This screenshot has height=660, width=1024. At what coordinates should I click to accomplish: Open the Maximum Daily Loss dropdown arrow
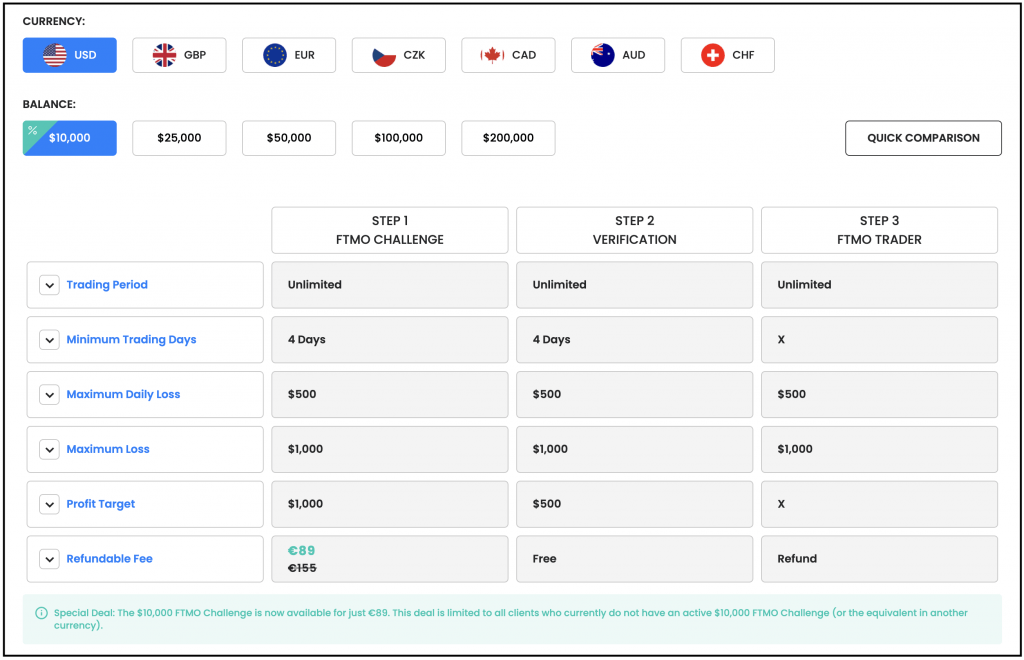click(49, 395)
